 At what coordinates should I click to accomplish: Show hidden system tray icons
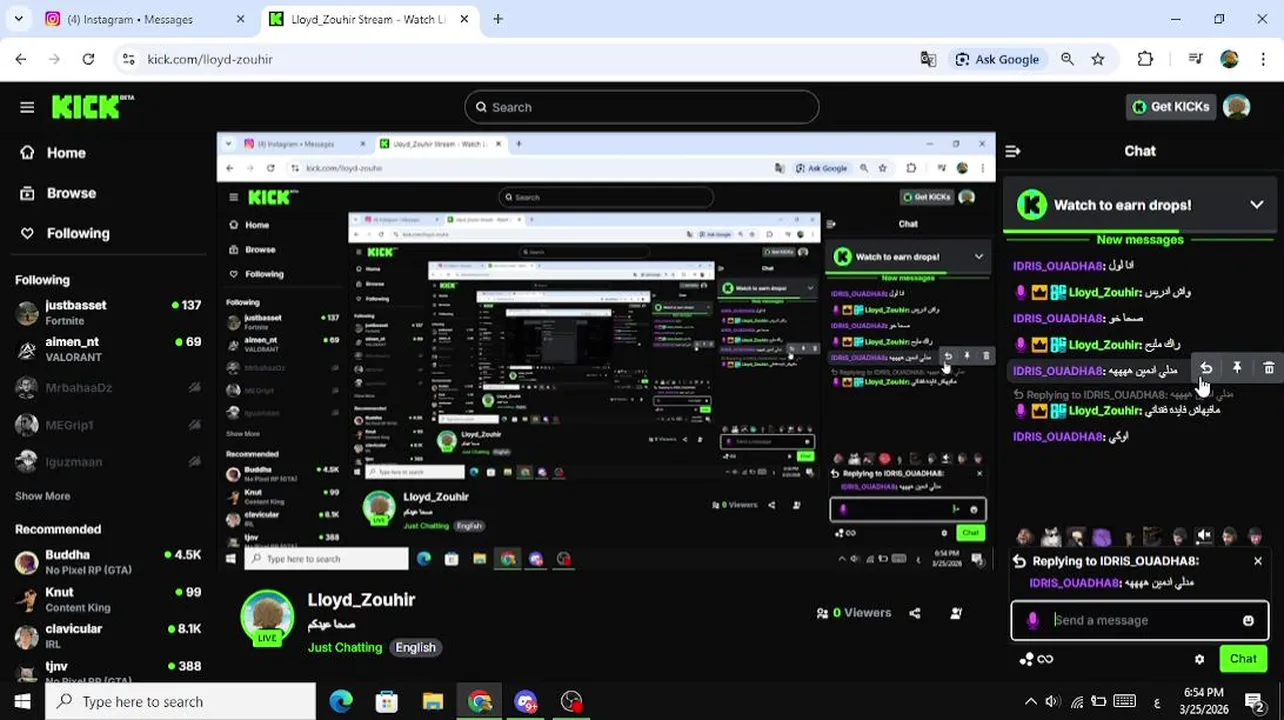tap(1031, 702)
